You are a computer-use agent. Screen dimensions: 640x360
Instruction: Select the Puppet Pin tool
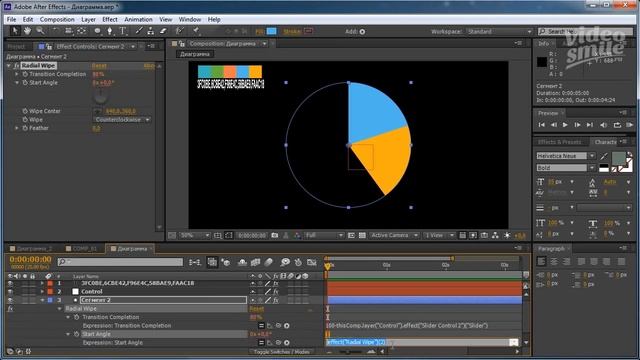click(x=196, y=31)
